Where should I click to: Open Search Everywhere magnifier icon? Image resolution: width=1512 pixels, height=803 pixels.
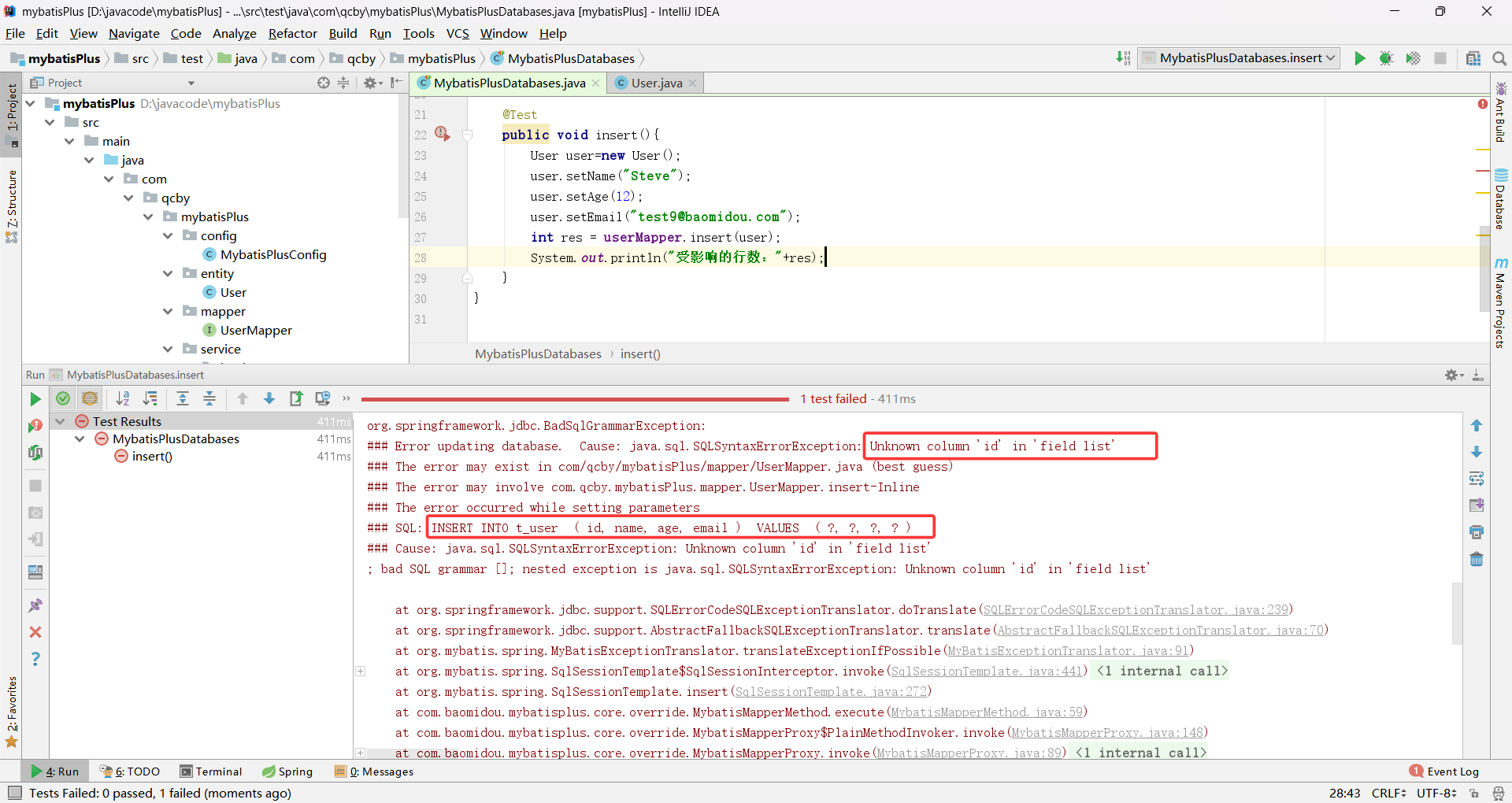(x=1499, y=58)
